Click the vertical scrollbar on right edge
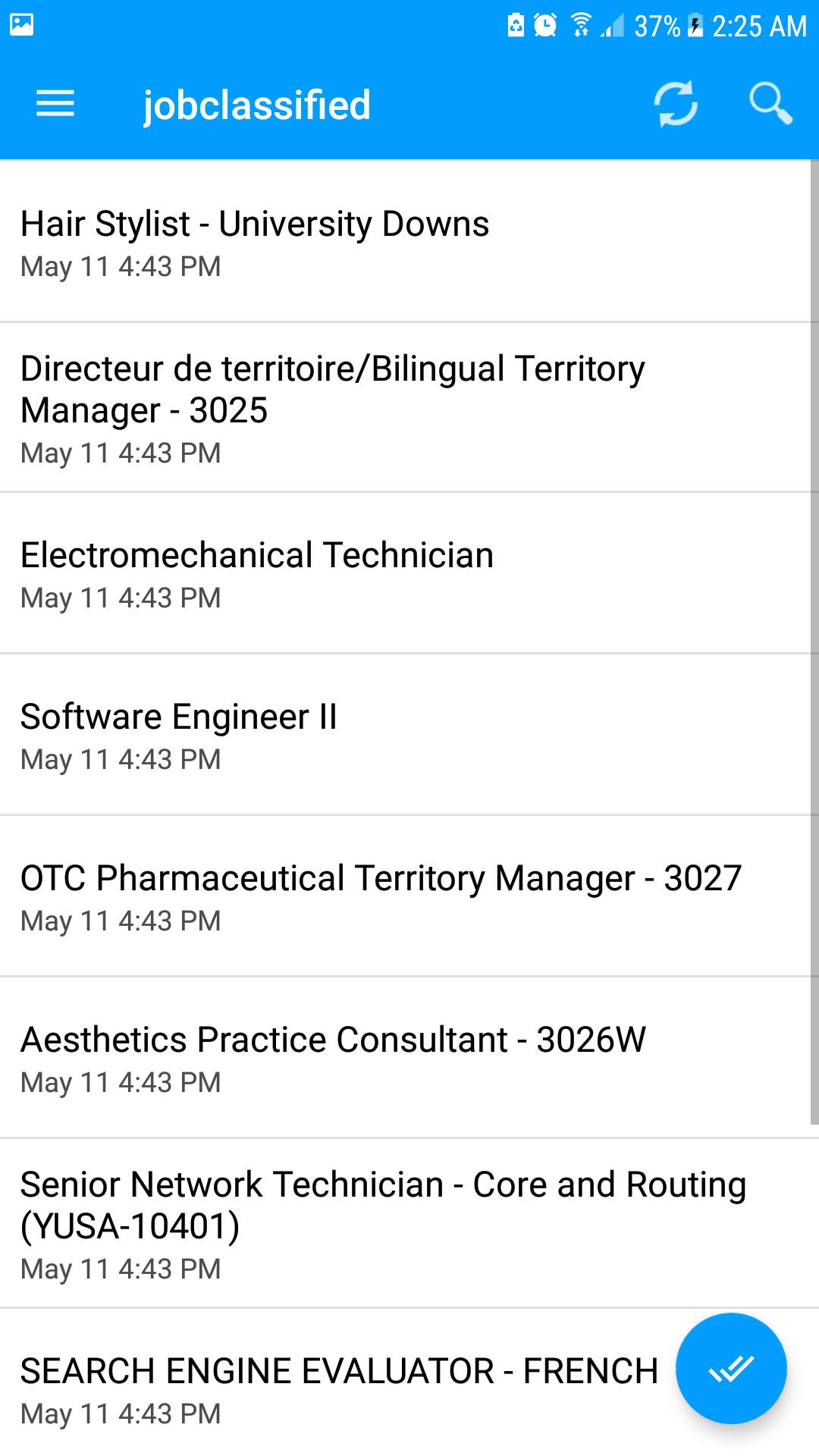Image resolution: width=819 pixels, height=1456 pixels. pos(814,642)
